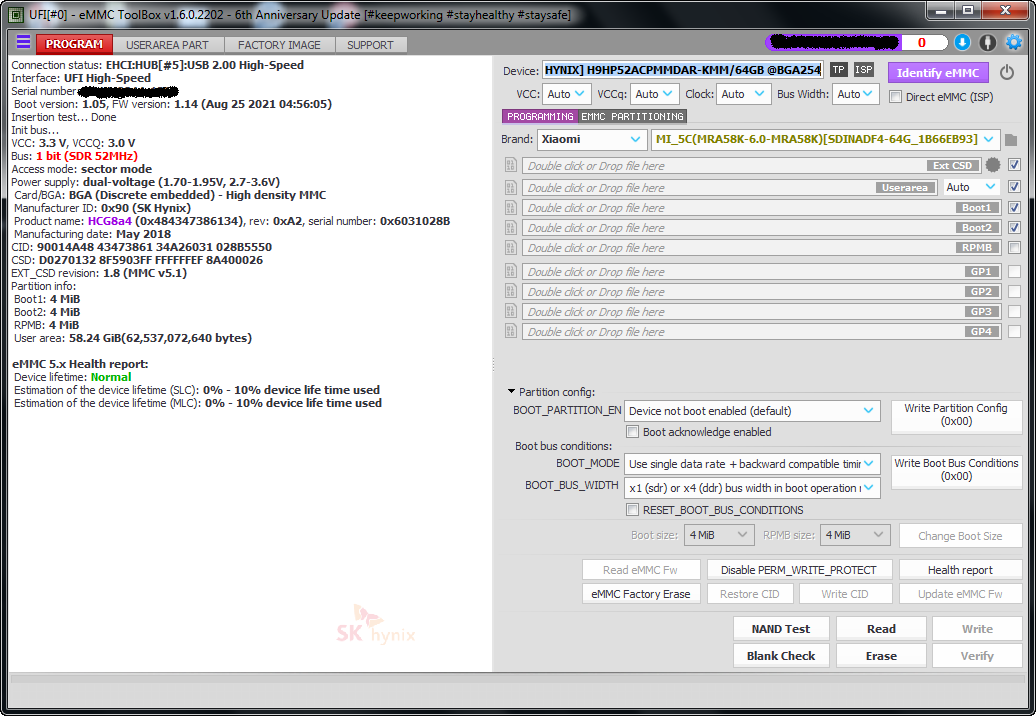Click file icon for Boot1 row

pos(511,207)
